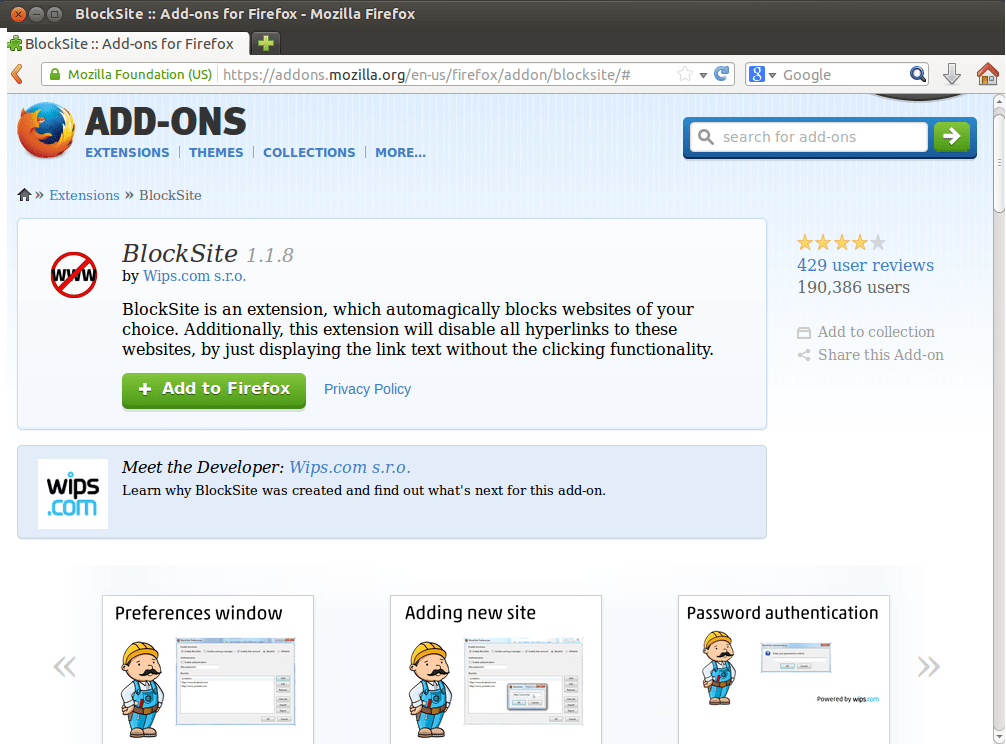Click the browser home icon
This screenshot has height=744, width=1006.
point(986,73)
